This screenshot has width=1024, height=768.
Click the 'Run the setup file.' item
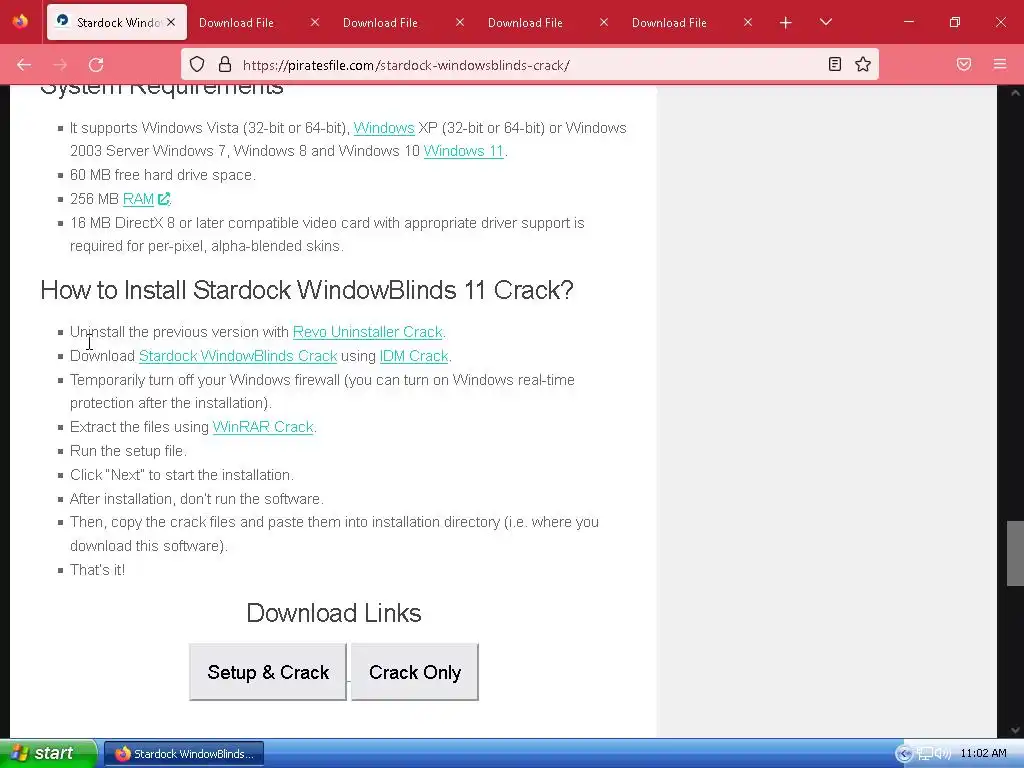click(x=129, y=451)
